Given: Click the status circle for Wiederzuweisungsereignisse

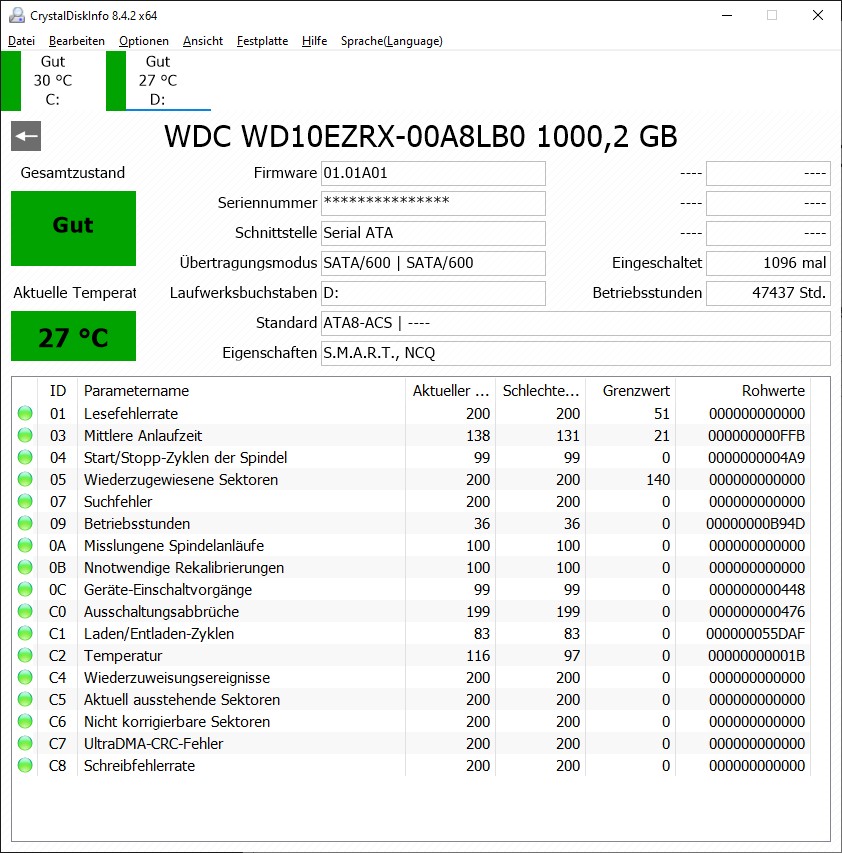Looking at the screenshot, I should tap(25, 678).
